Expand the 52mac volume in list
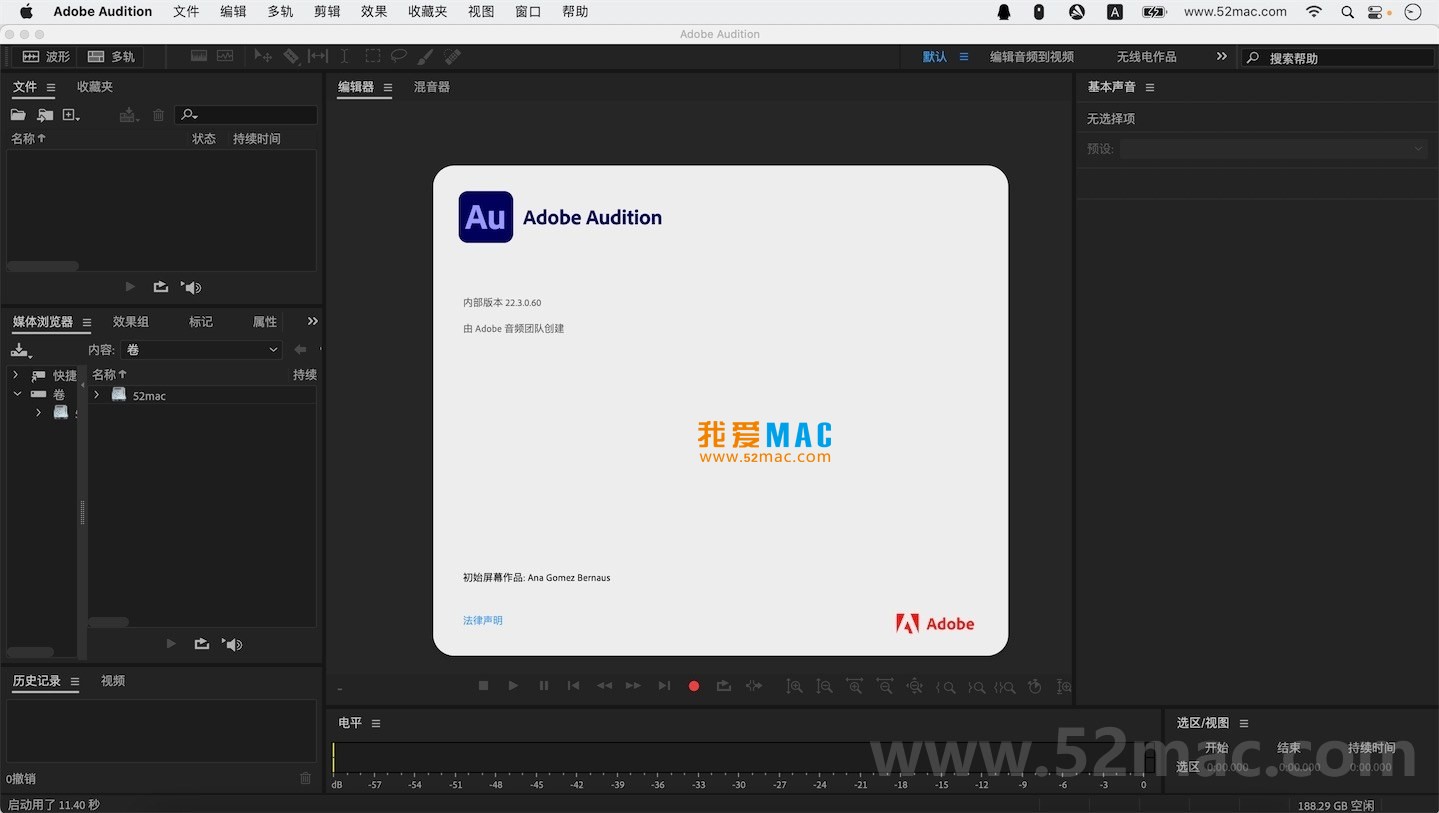The height and width of the screenshot is (813, 1439). [x=97, y=395]
